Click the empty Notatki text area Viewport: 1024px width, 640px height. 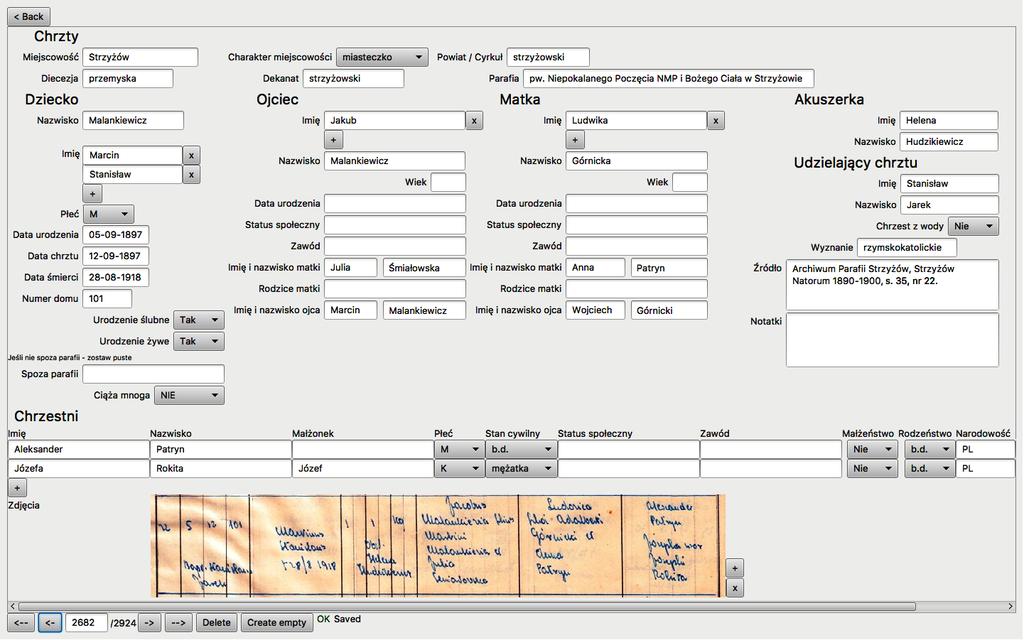coord(892,340)
